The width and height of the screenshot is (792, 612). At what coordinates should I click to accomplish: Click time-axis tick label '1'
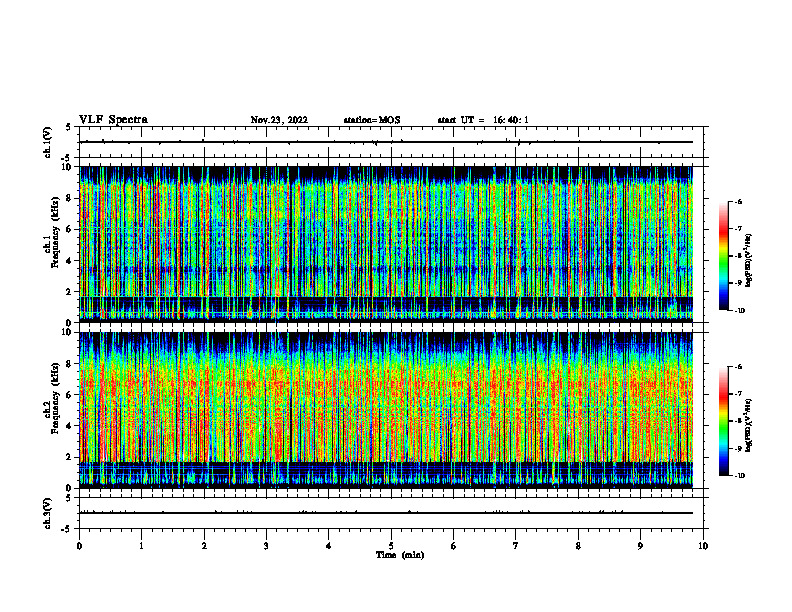coord(141,546)
